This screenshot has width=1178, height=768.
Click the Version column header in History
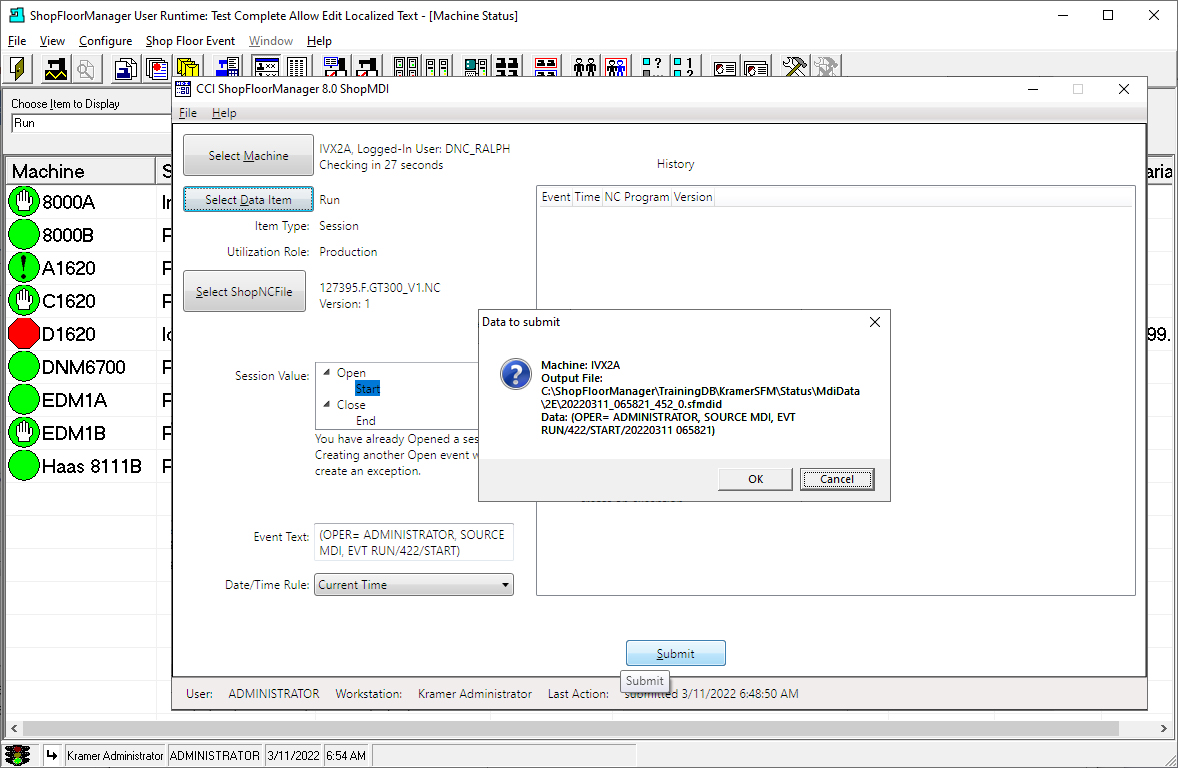tap(693, 197)
